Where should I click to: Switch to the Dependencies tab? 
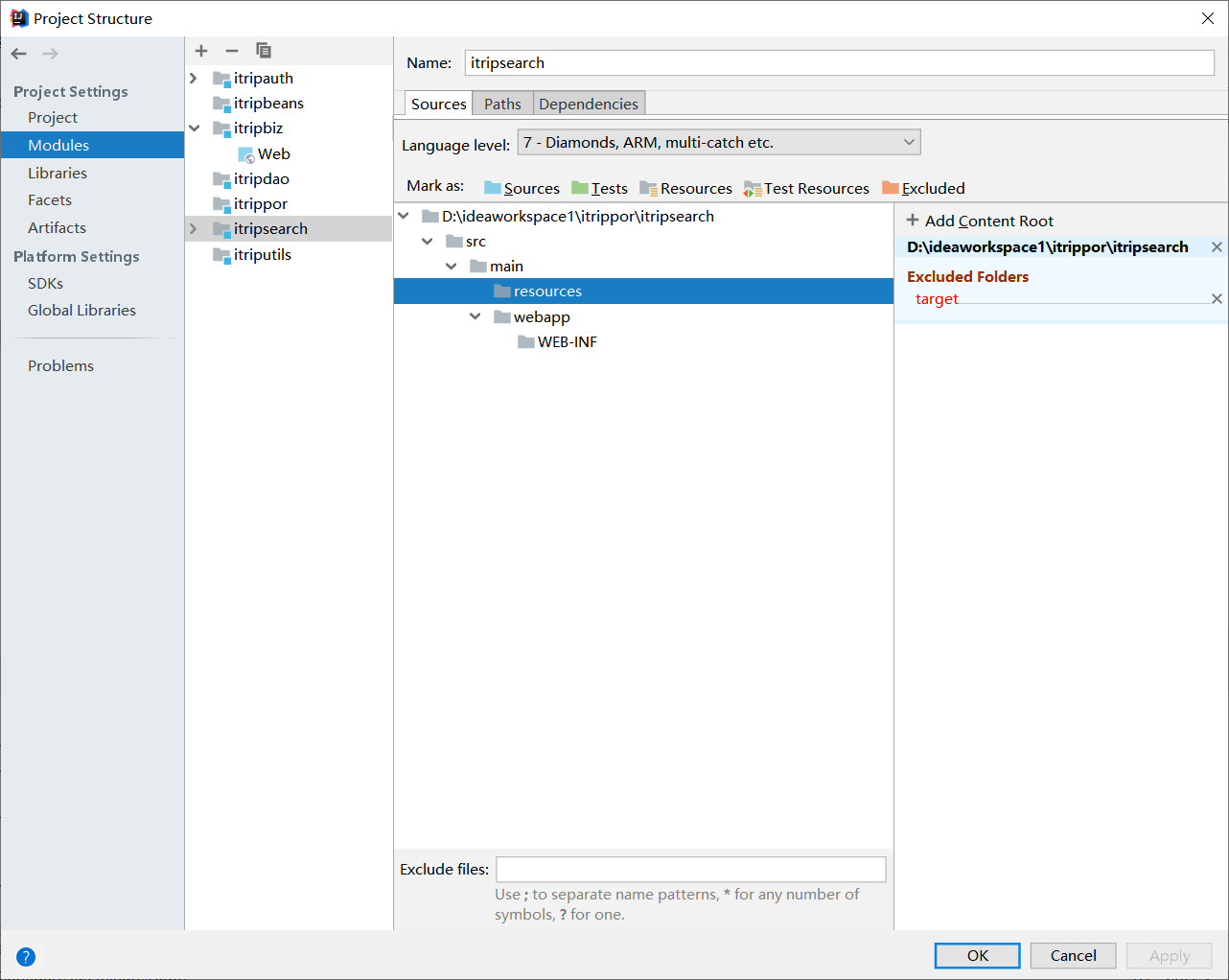coord(589,104)
